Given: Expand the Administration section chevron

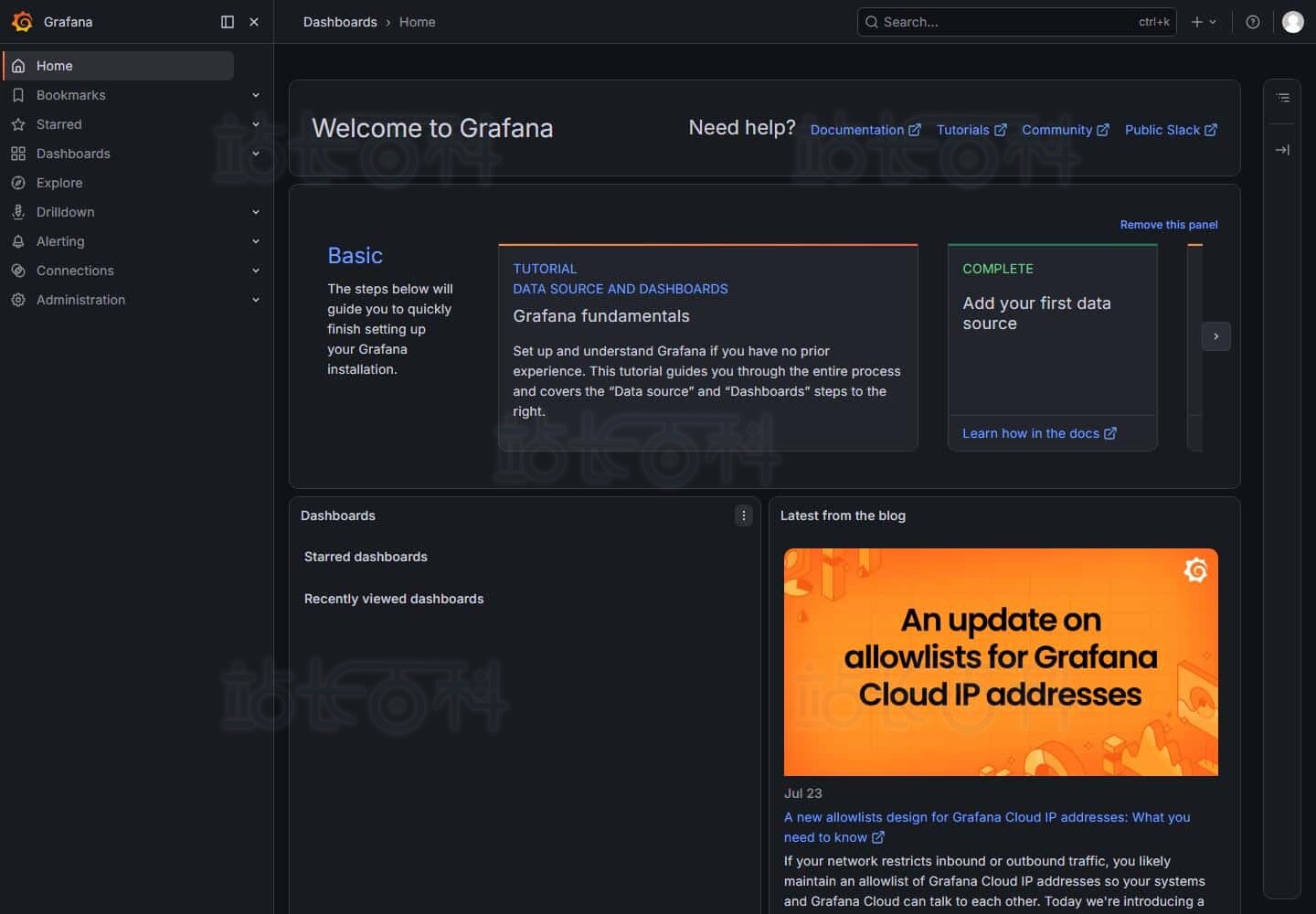Looking at the screenshot, I should pyautogui.click(x=256, y=300).
